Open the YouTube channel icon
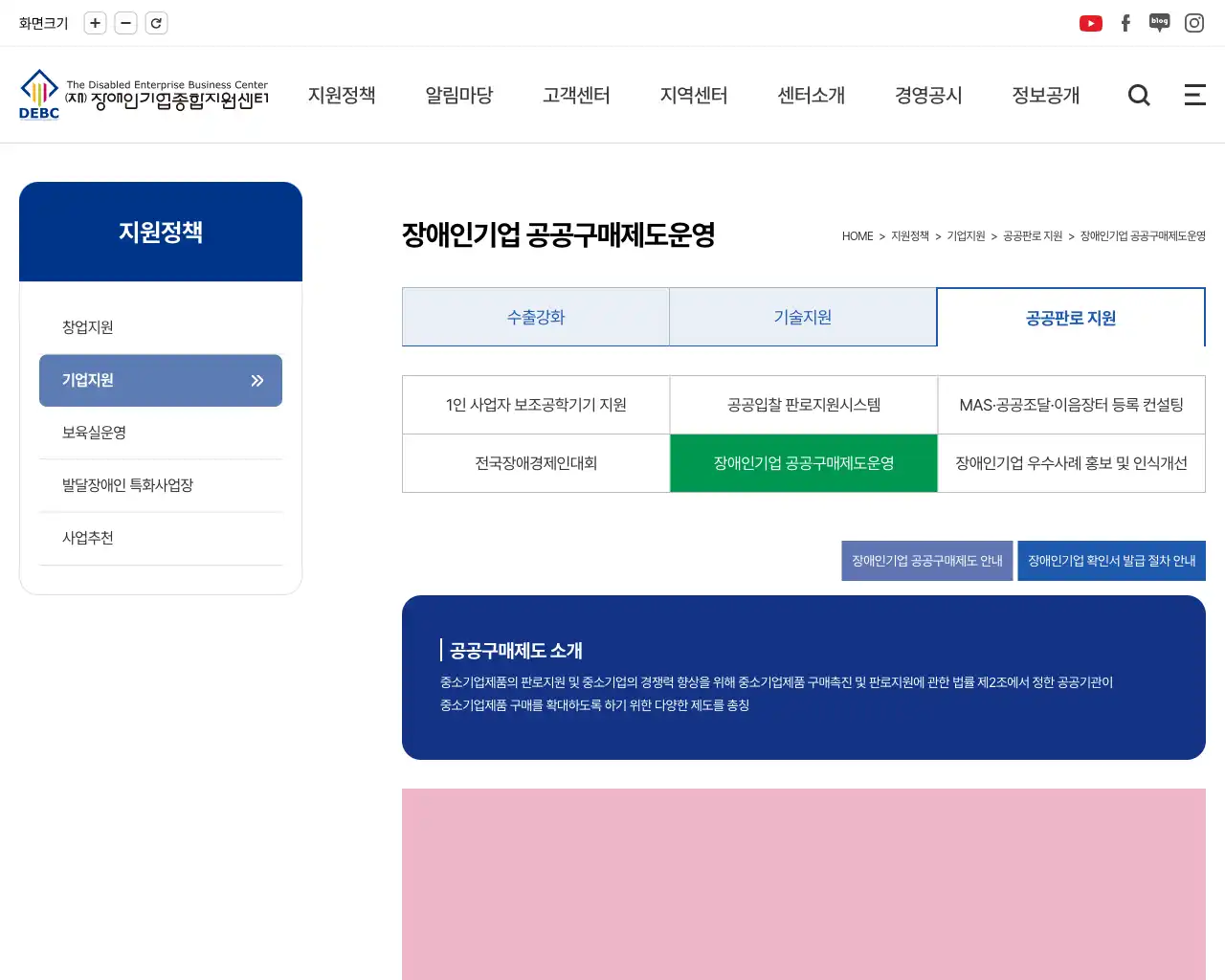Image resolution: width=1225 pixels, height=980 pixels. coord(1090,23)
